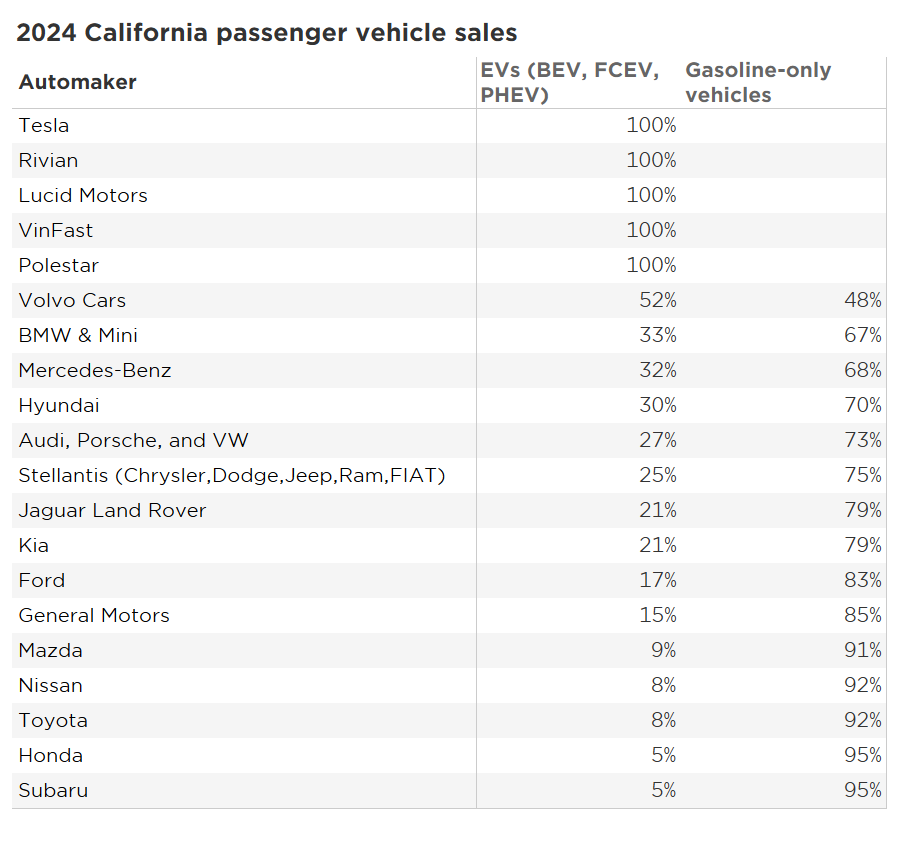Click the VinFast automaker cell
Image resolution: width=900 pixels, height=850 pixels.
tap(56, 230)
